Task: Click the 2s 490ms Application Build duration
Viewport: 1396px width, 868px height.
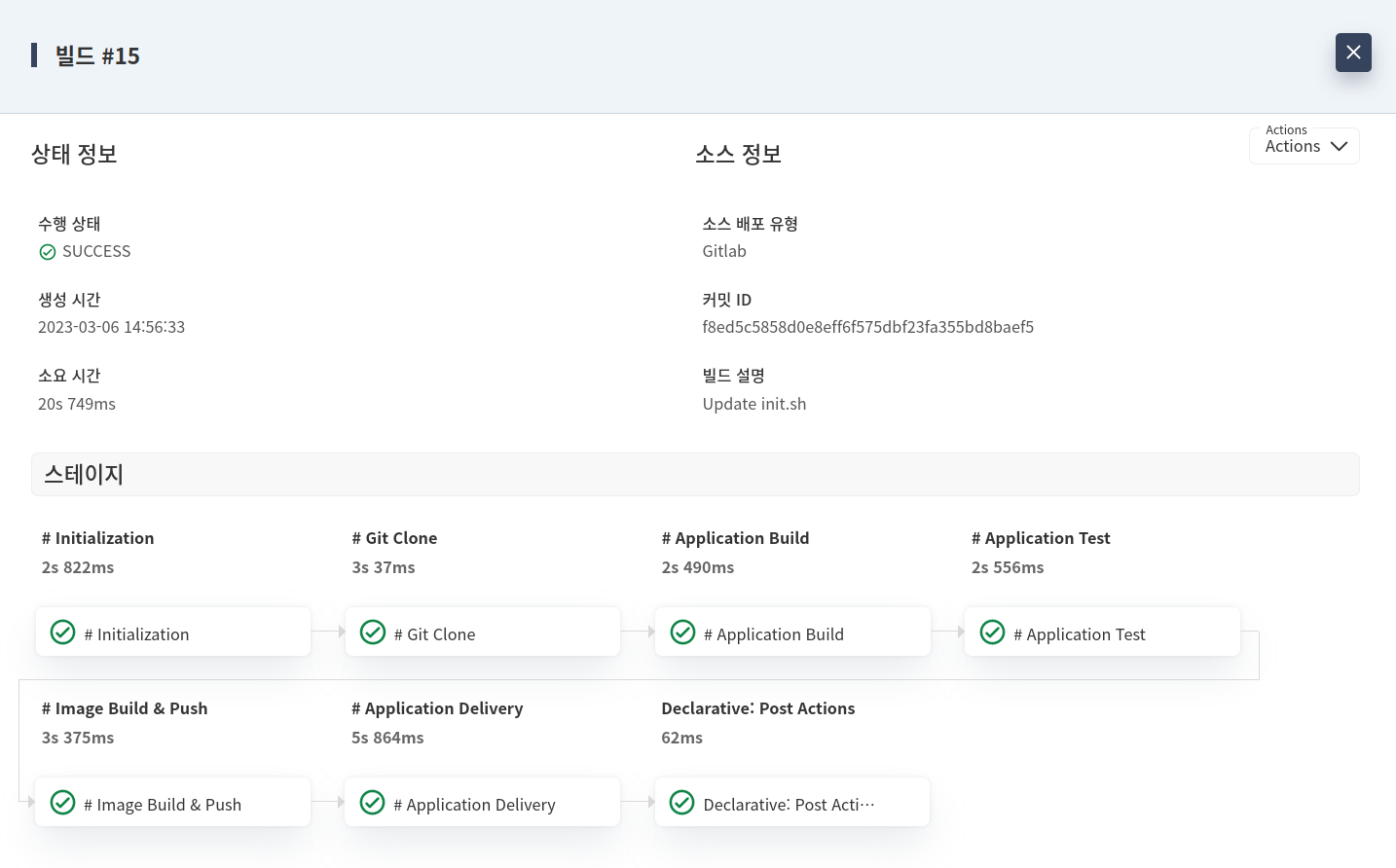Action: (698, 567)
